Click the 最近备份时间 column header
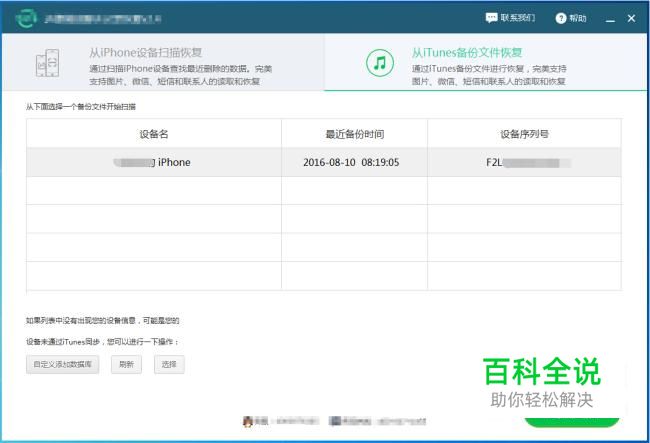 354,134
